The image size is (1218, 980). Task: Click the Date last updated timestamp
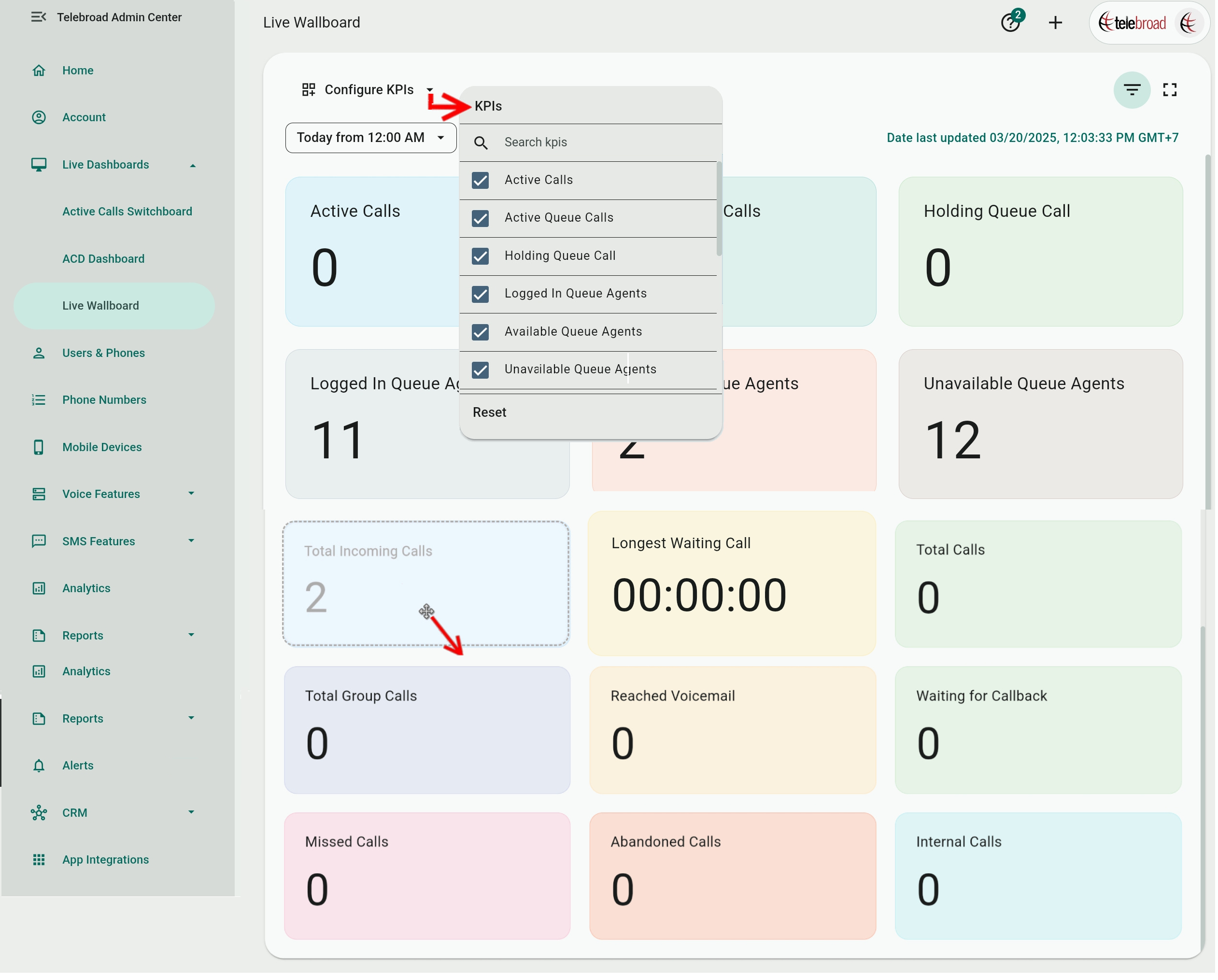pos(1035,139)
